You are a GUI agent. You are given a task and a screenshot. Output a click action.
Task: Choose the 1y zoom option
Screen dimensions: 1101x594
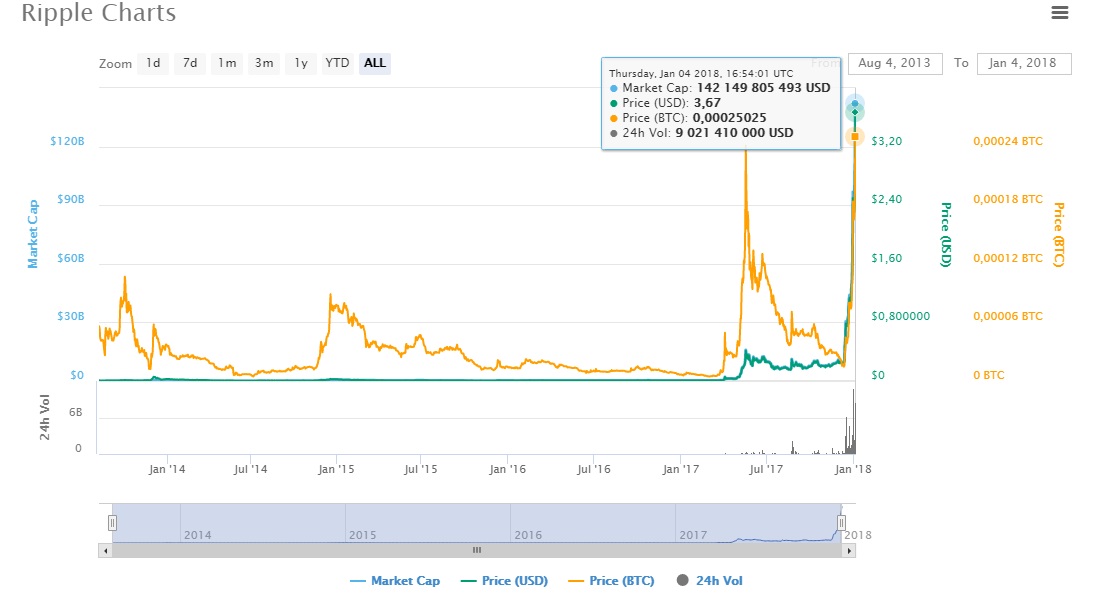(x=300, y=63)
